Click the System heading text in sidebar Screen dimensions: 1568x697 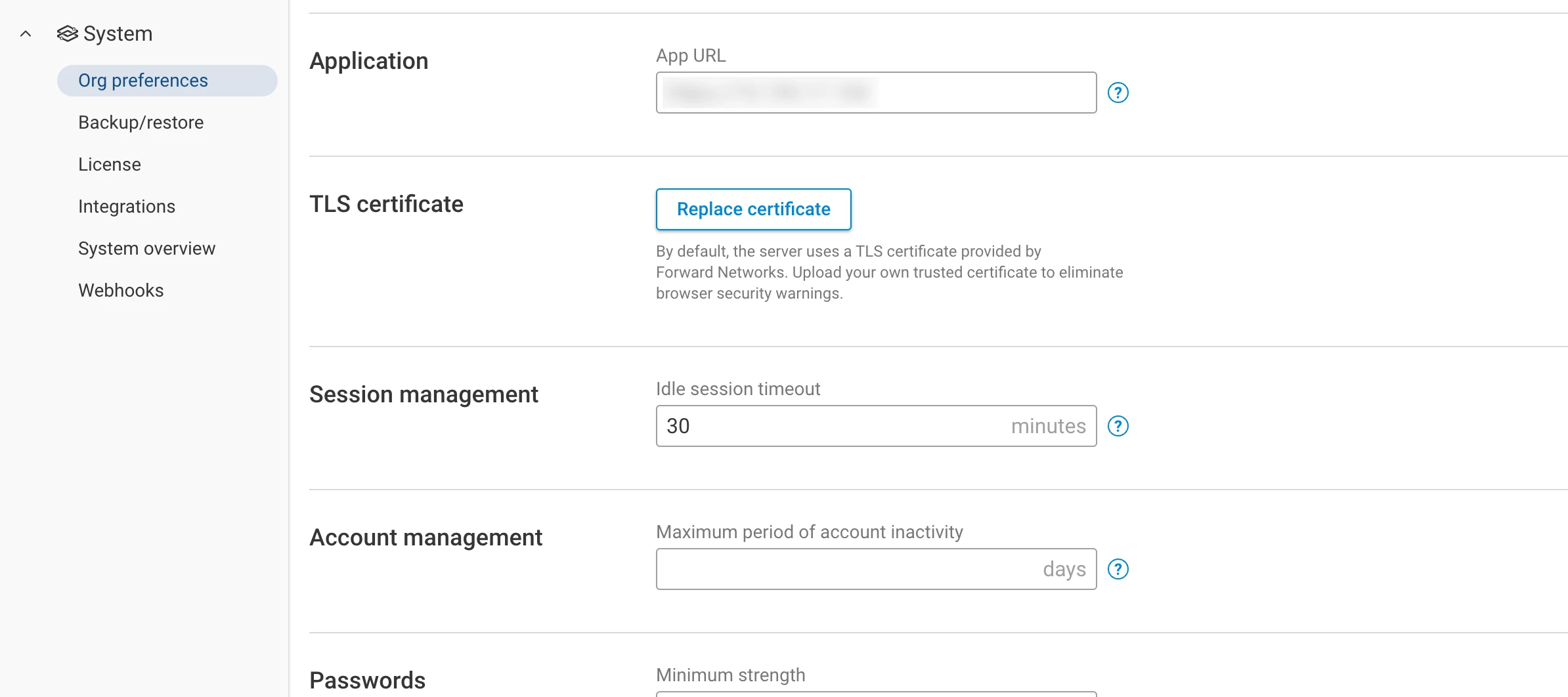pyautogui.click(x=118, y=33)
